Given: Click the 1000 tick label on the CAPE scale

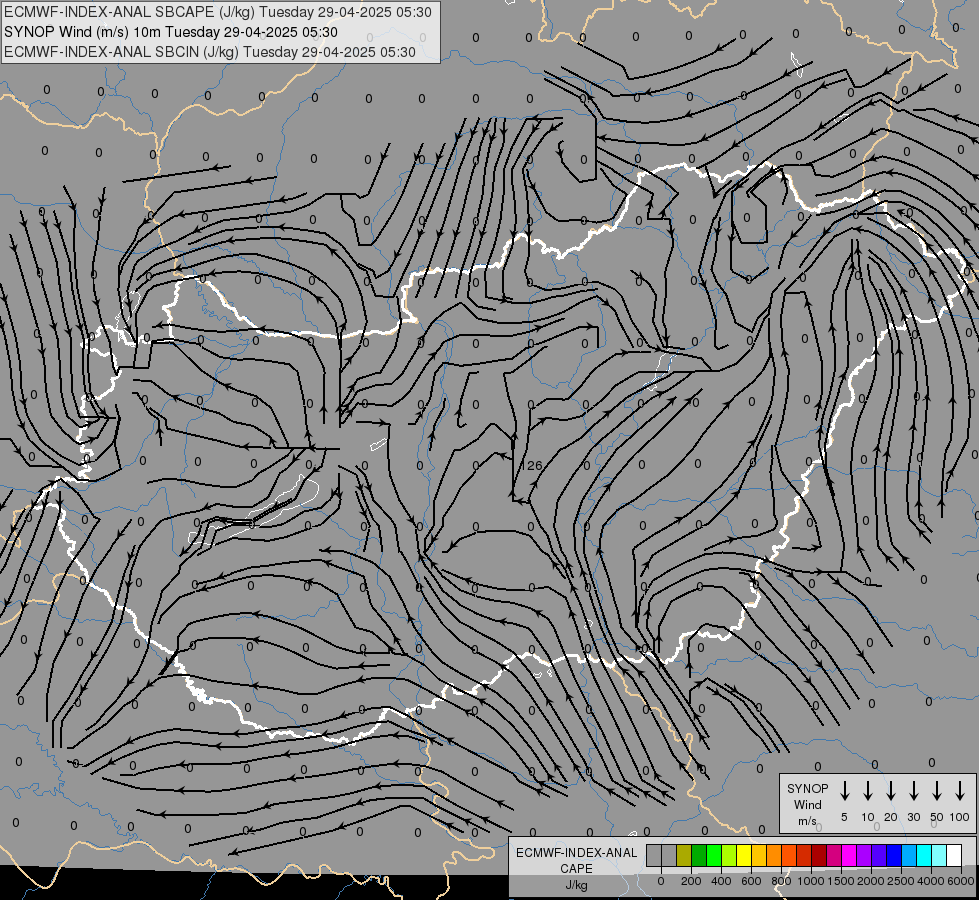Looking at the screenshot, I should point(811,881).
